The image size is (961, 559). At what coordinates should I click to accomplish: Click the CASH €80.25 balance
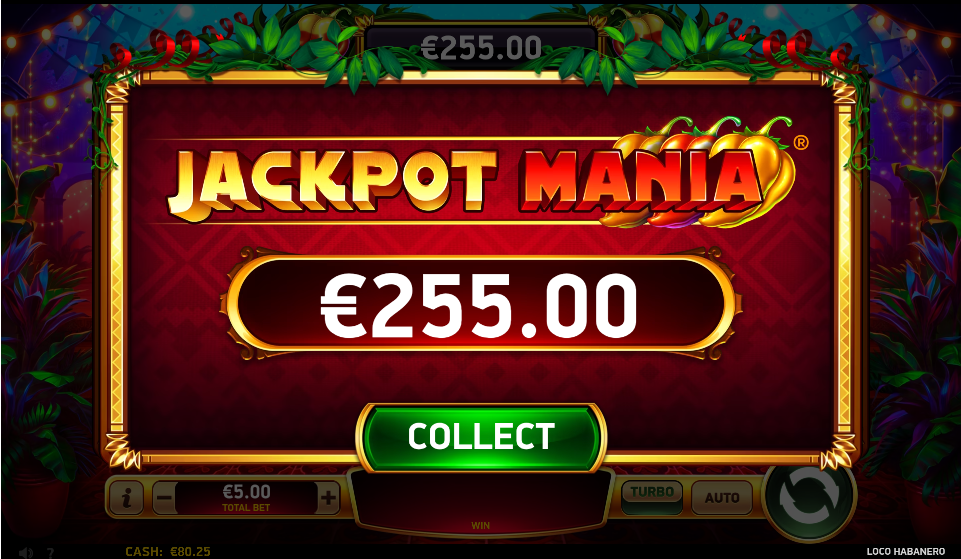tap(167, 552)
